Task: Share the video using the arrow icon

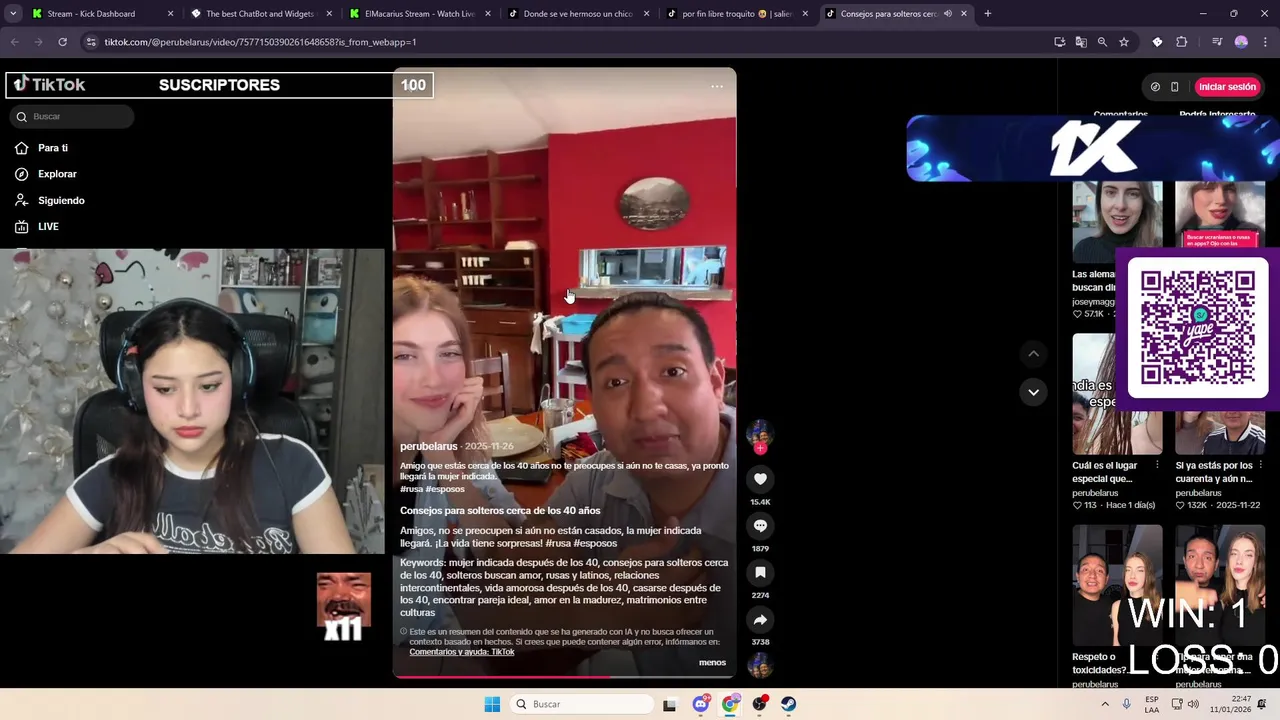Action: coord(760,620)
